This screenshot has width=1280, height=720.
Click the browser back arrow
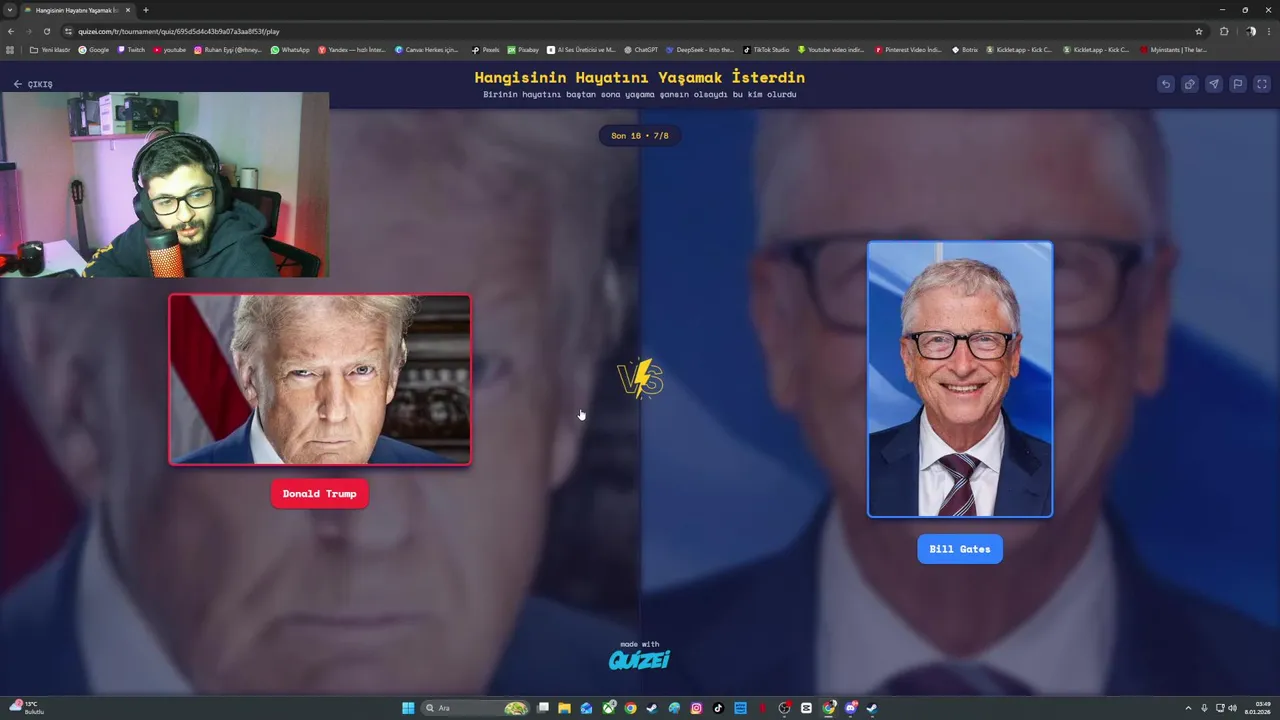(11, 31)
